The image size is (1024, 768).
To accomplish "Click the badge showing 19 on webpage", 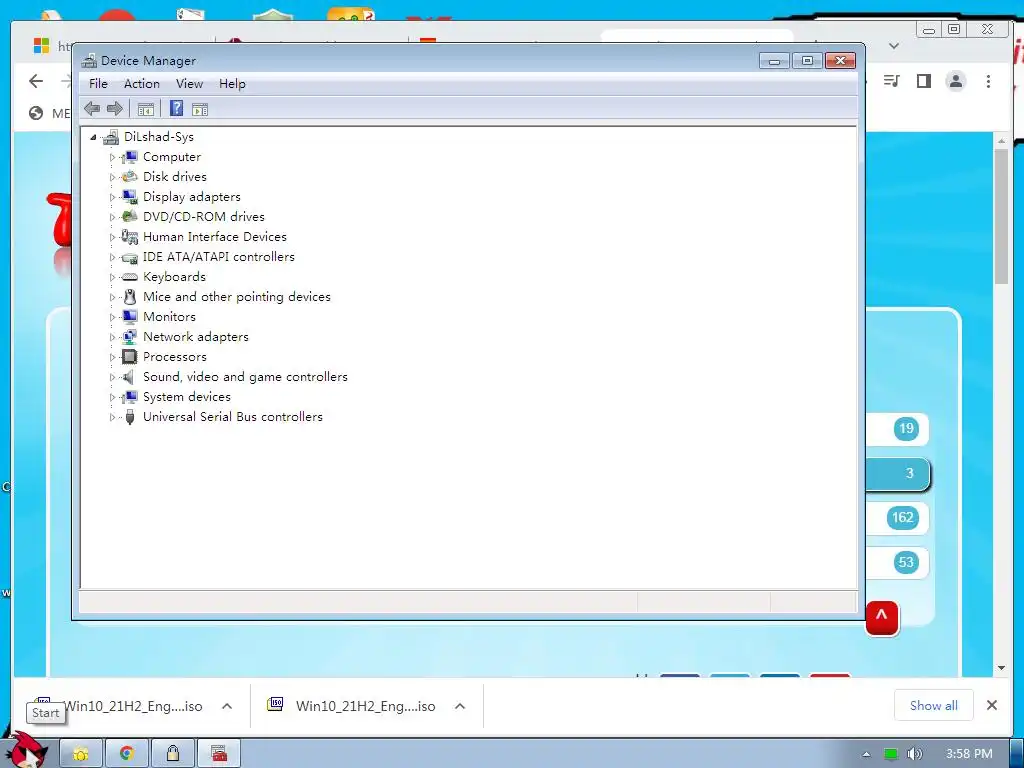I will 906,428.
